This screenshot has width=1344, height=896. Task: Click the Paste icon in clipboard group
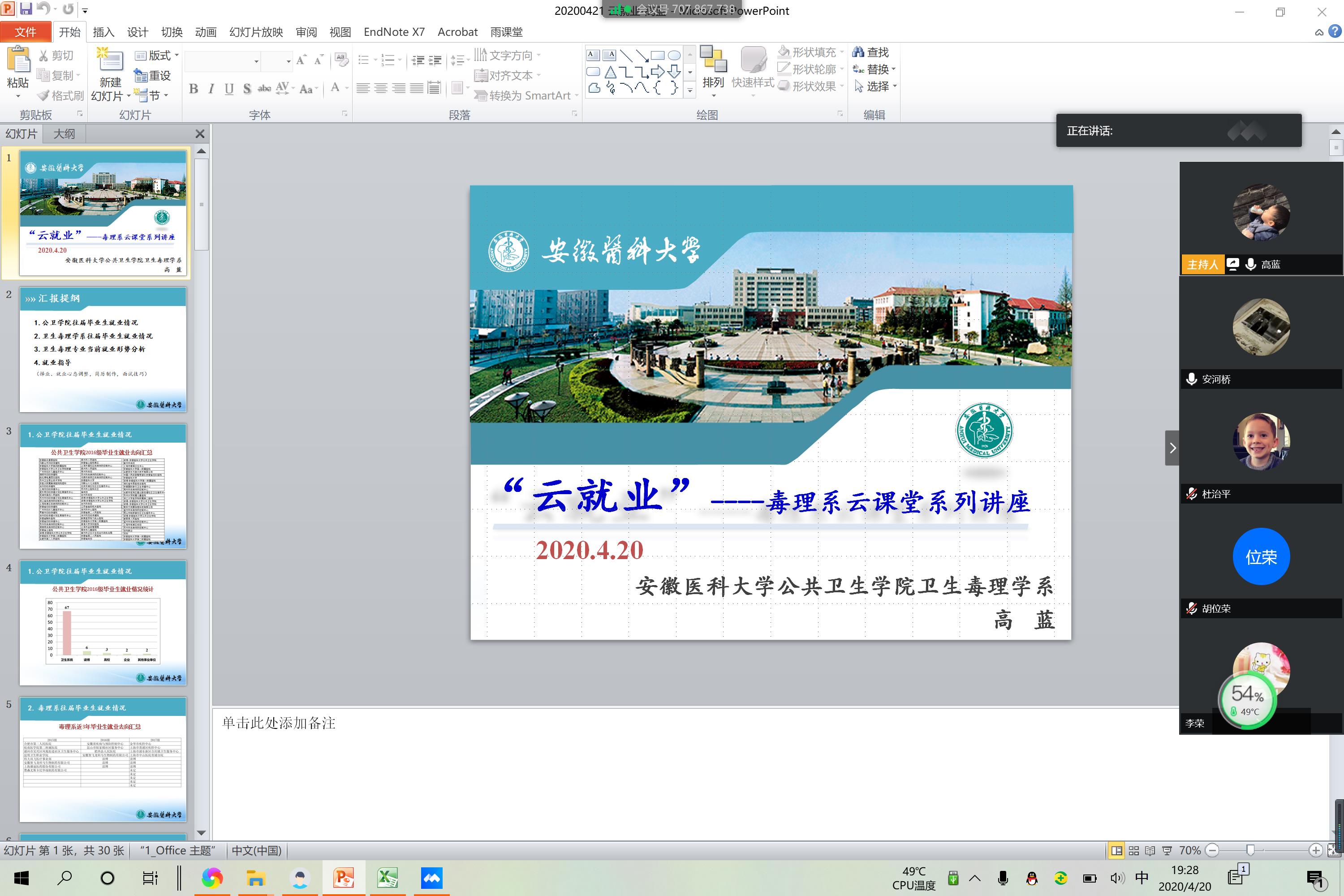(18, 61)
